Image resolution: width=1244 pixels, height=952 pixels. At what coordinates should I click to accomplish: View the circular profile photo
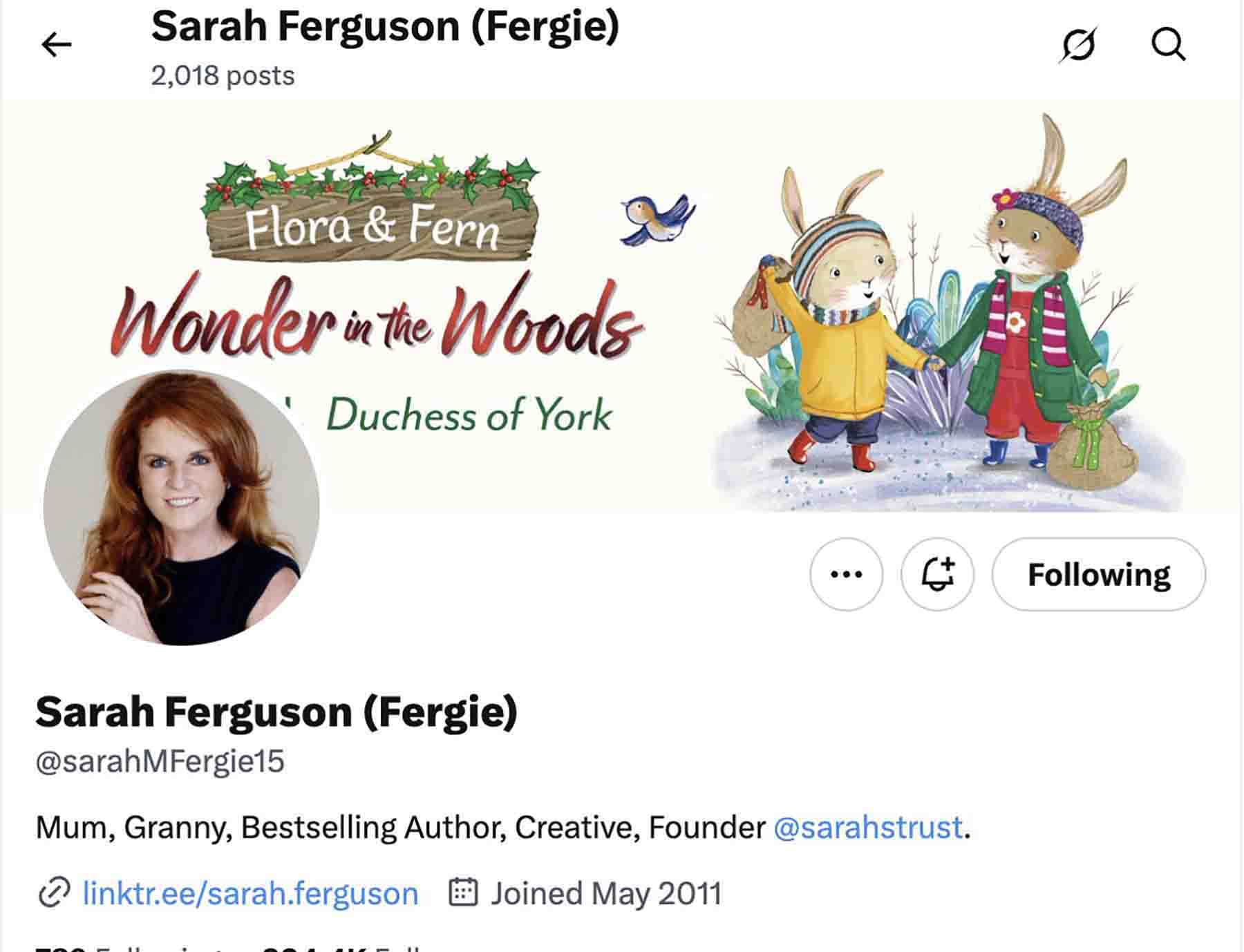(181, 508)
